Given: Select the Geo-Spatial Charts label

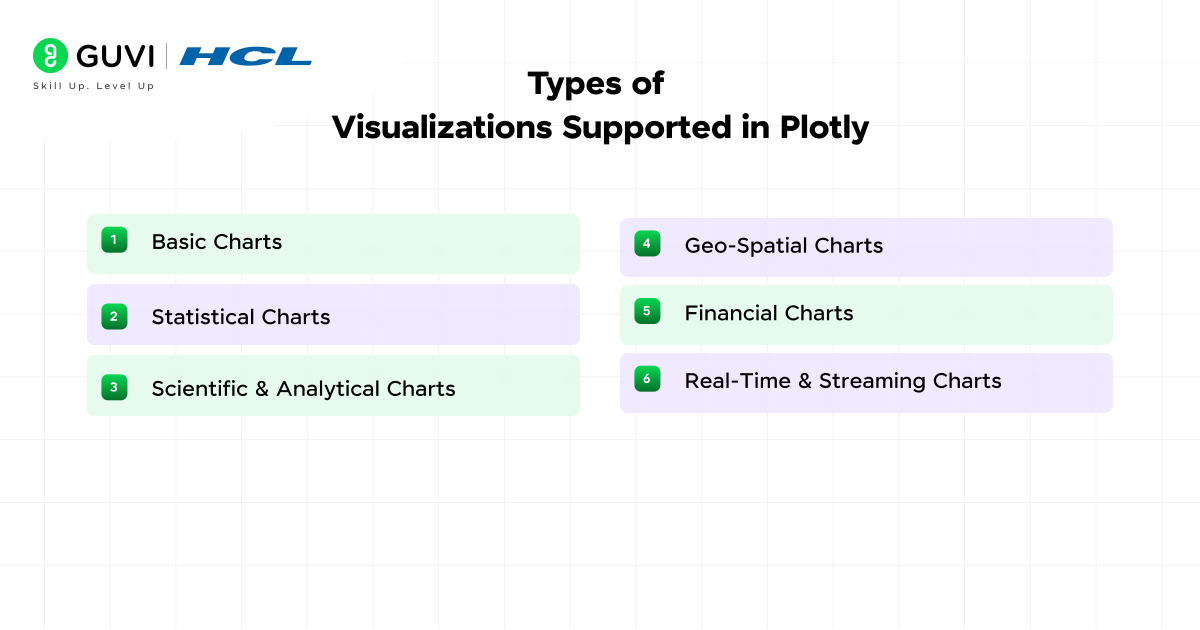Looking at the screenshot, I should click(x=784, y=246).
